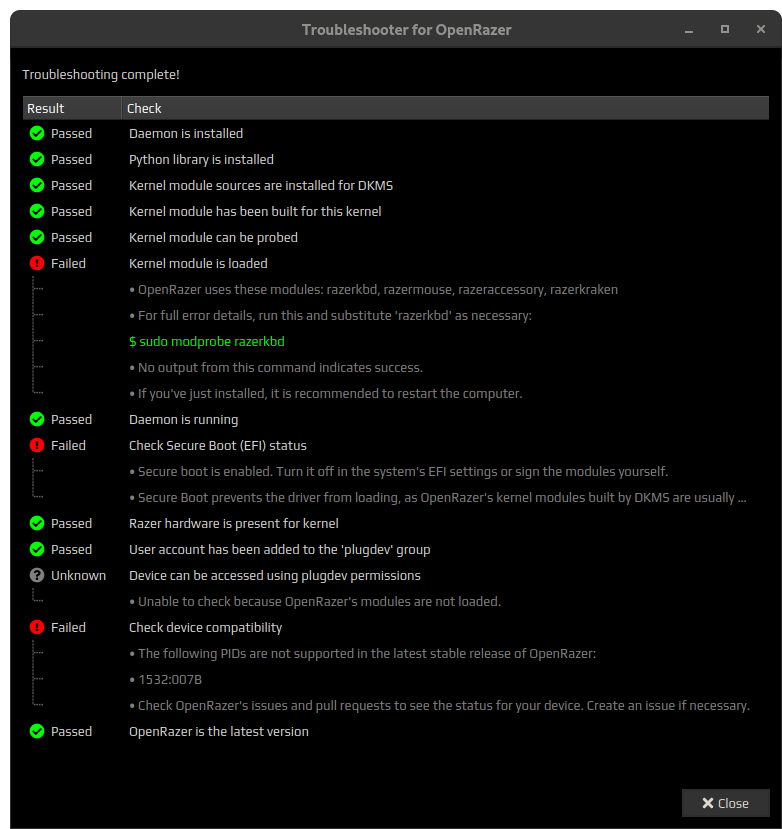Click red failed icon for Secure Boot check

pyautogui.click(x=37, y=445)
